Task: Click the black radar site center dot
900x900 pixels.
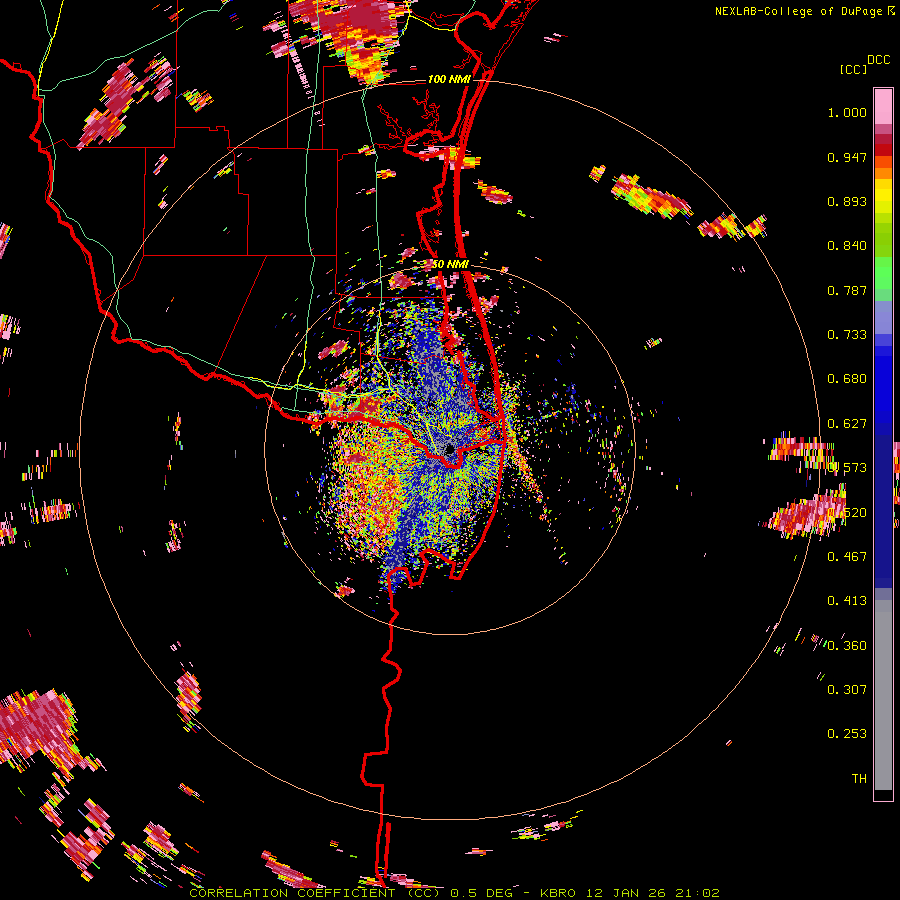Action: coord(449,449)
